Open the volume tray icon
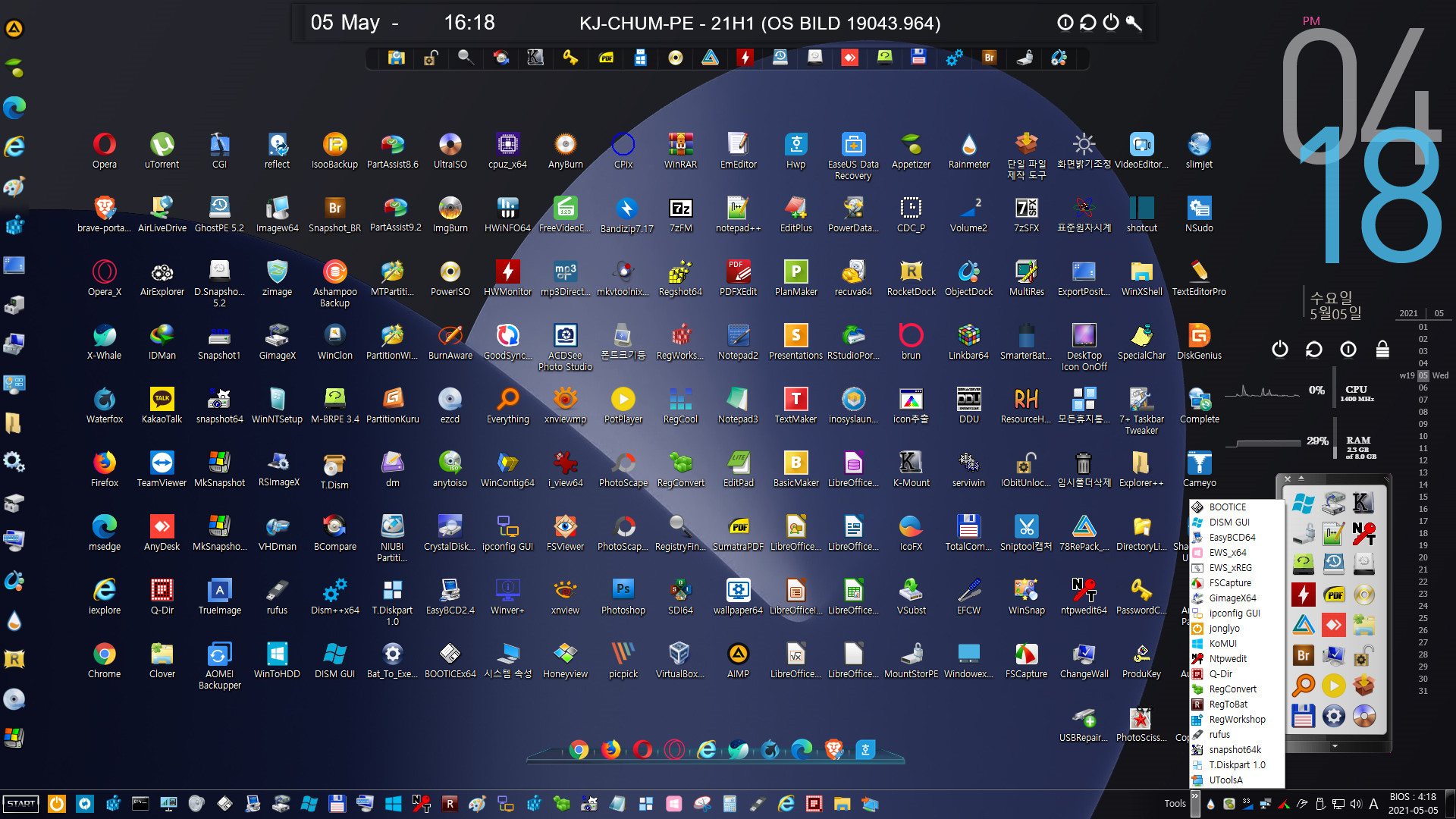 1356,804
